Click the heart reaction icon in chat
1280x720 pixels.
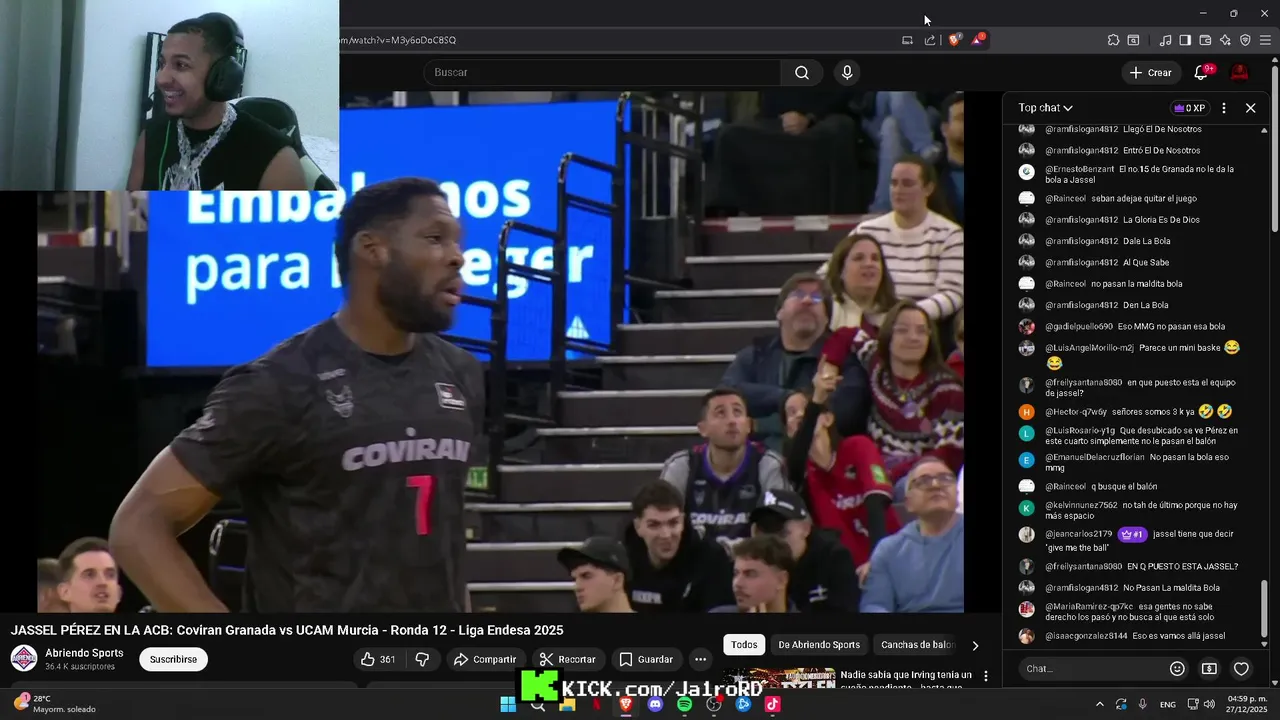point(1241,668)
